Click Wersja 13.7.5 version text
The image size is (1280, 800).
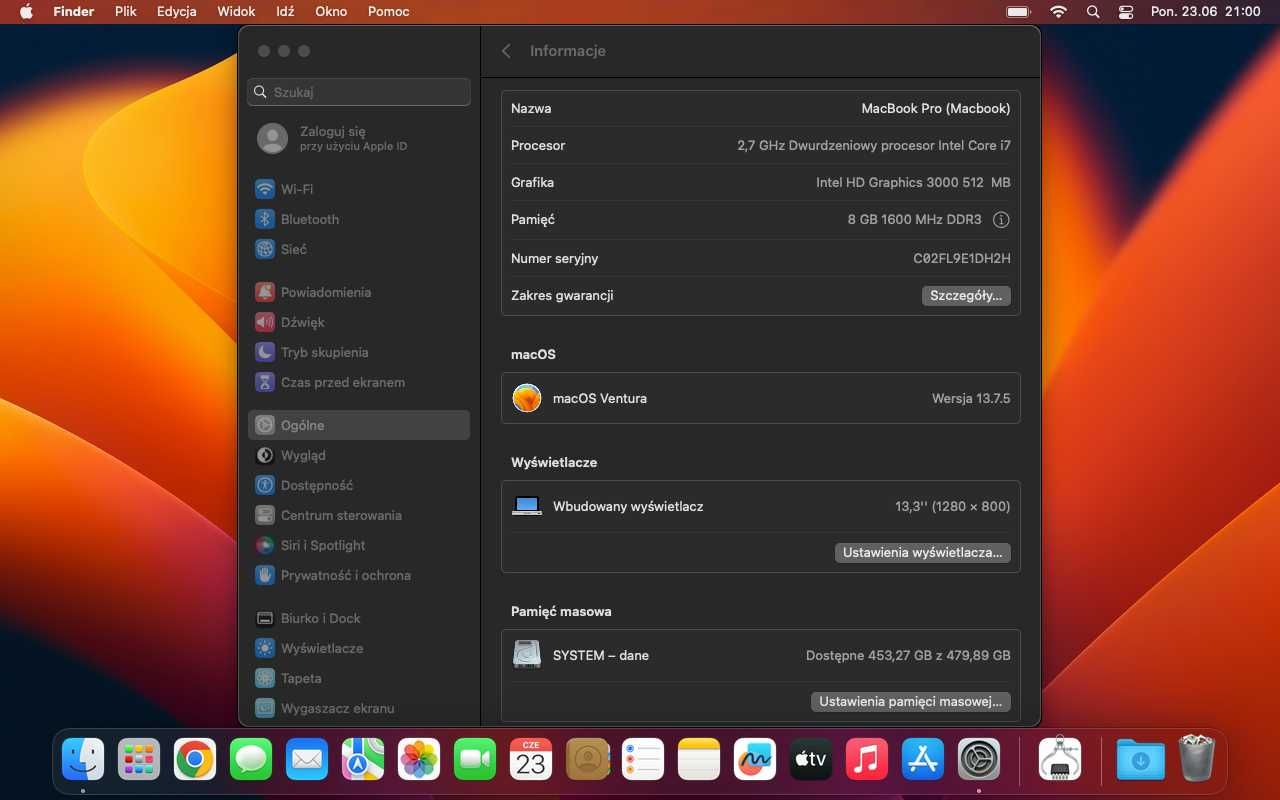pos(971,398)
